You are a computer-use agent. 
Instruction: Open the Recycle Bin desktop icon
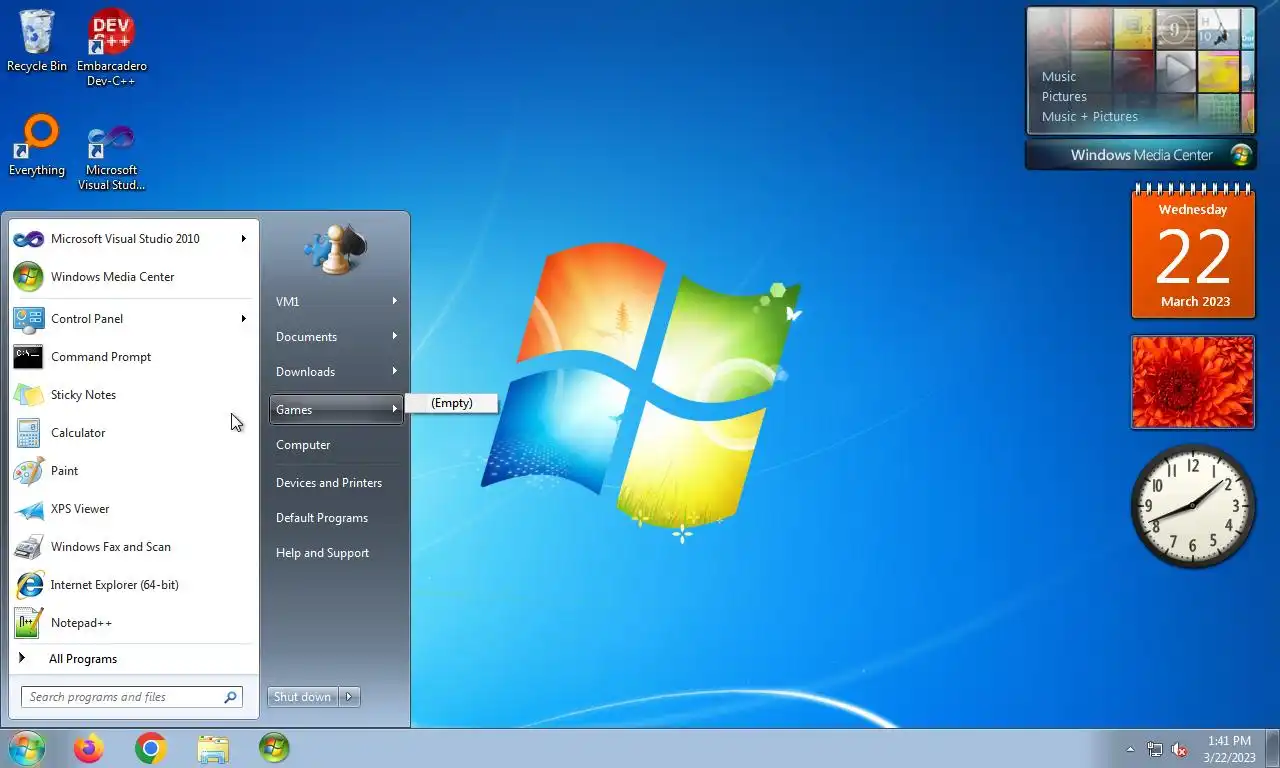pyautogui.click(x=37, y=42)
